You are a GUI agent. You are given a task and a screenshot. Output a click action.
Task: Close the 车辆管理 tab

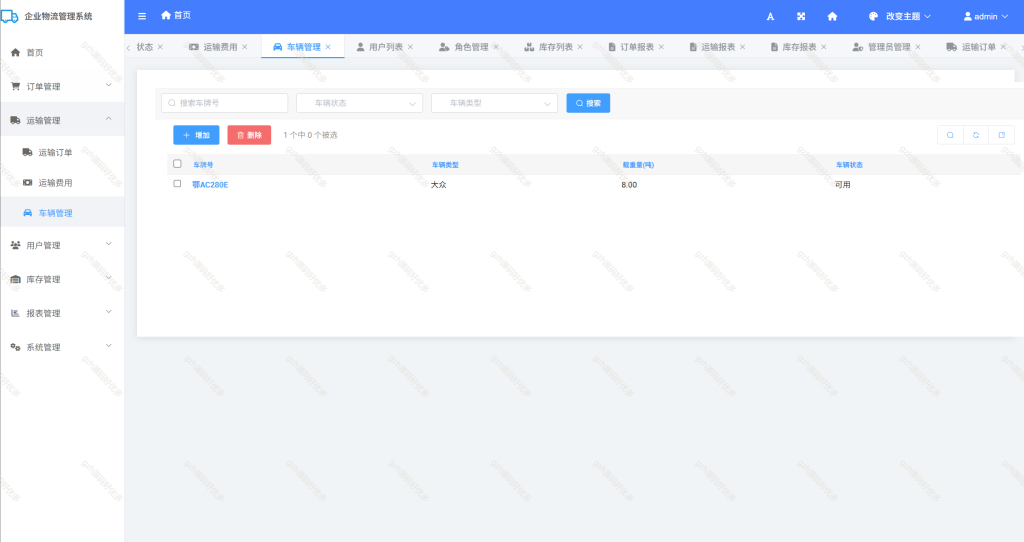328,47
